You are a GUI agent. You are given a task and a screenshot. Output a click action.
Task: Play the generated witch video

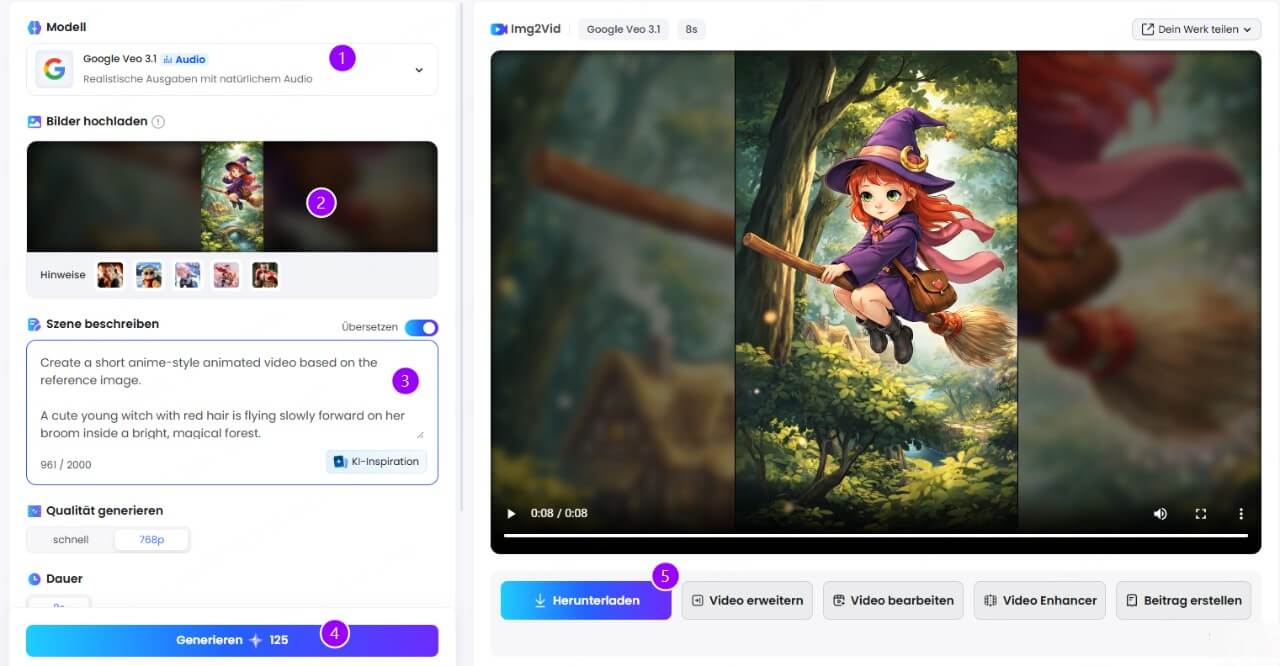[x=510, y=513]
